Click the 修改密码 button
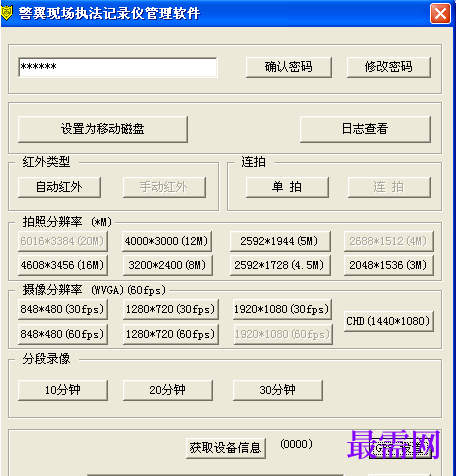 (389, 67)
